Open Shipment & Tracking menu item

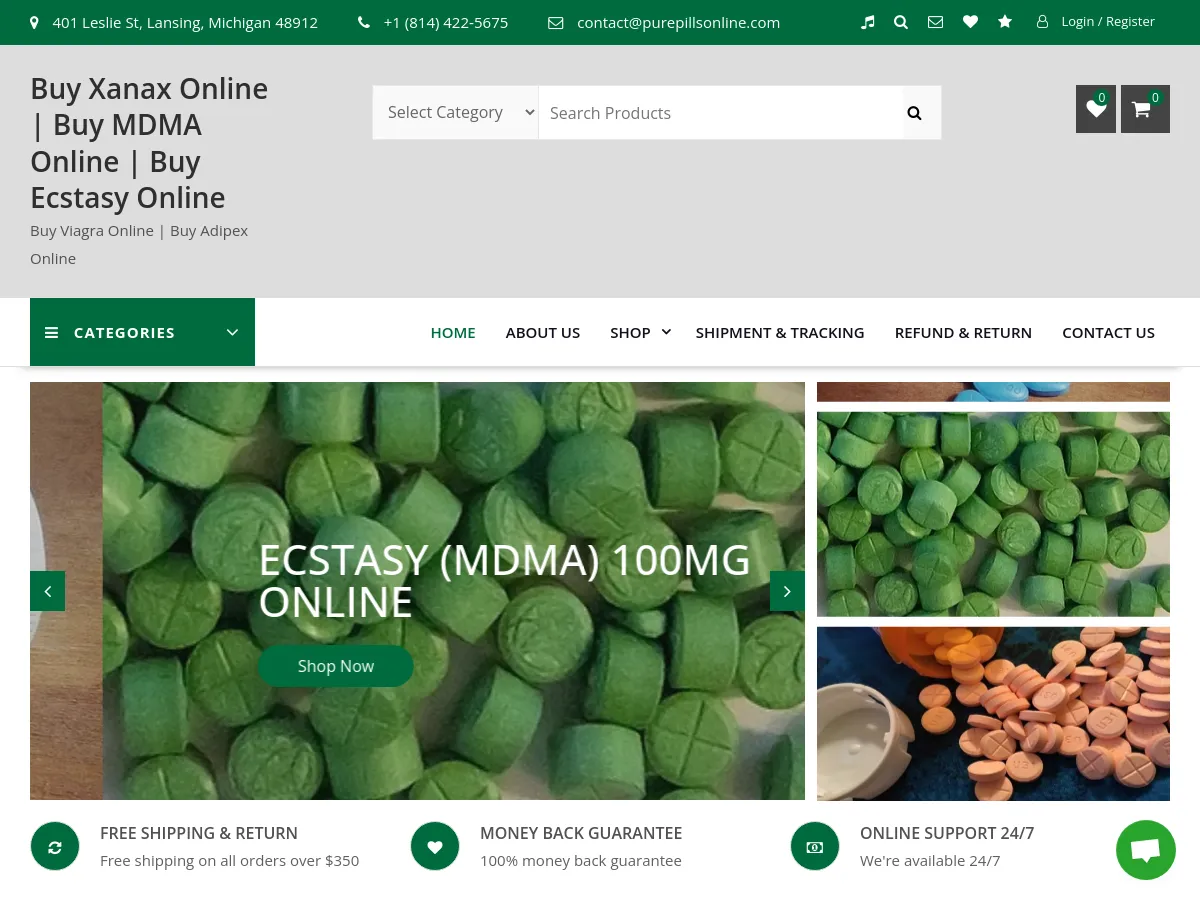(780, 332)
